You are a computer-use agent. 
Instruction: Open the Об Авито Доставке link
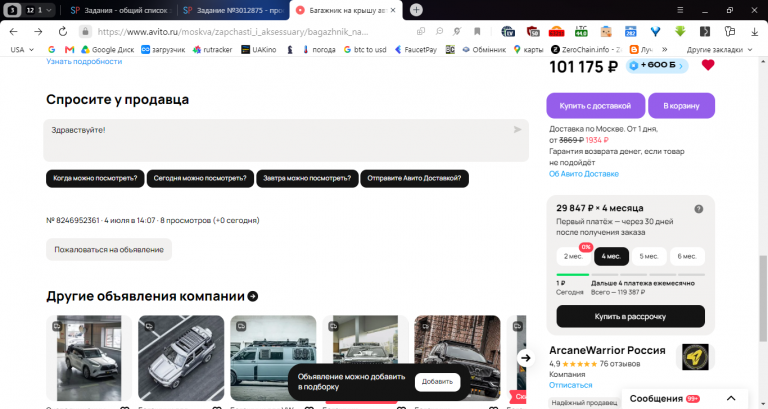584,174
